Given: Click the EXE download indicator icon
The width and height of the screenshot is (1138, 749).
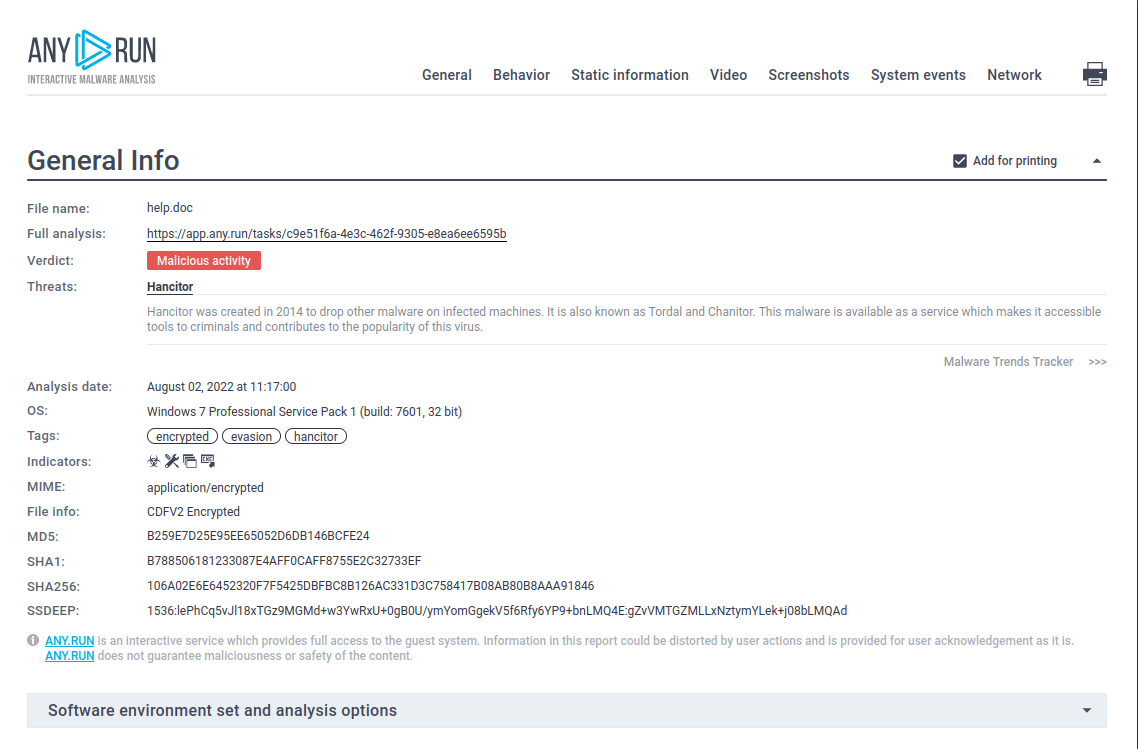Looking at the screenshot, I should 208,461.
